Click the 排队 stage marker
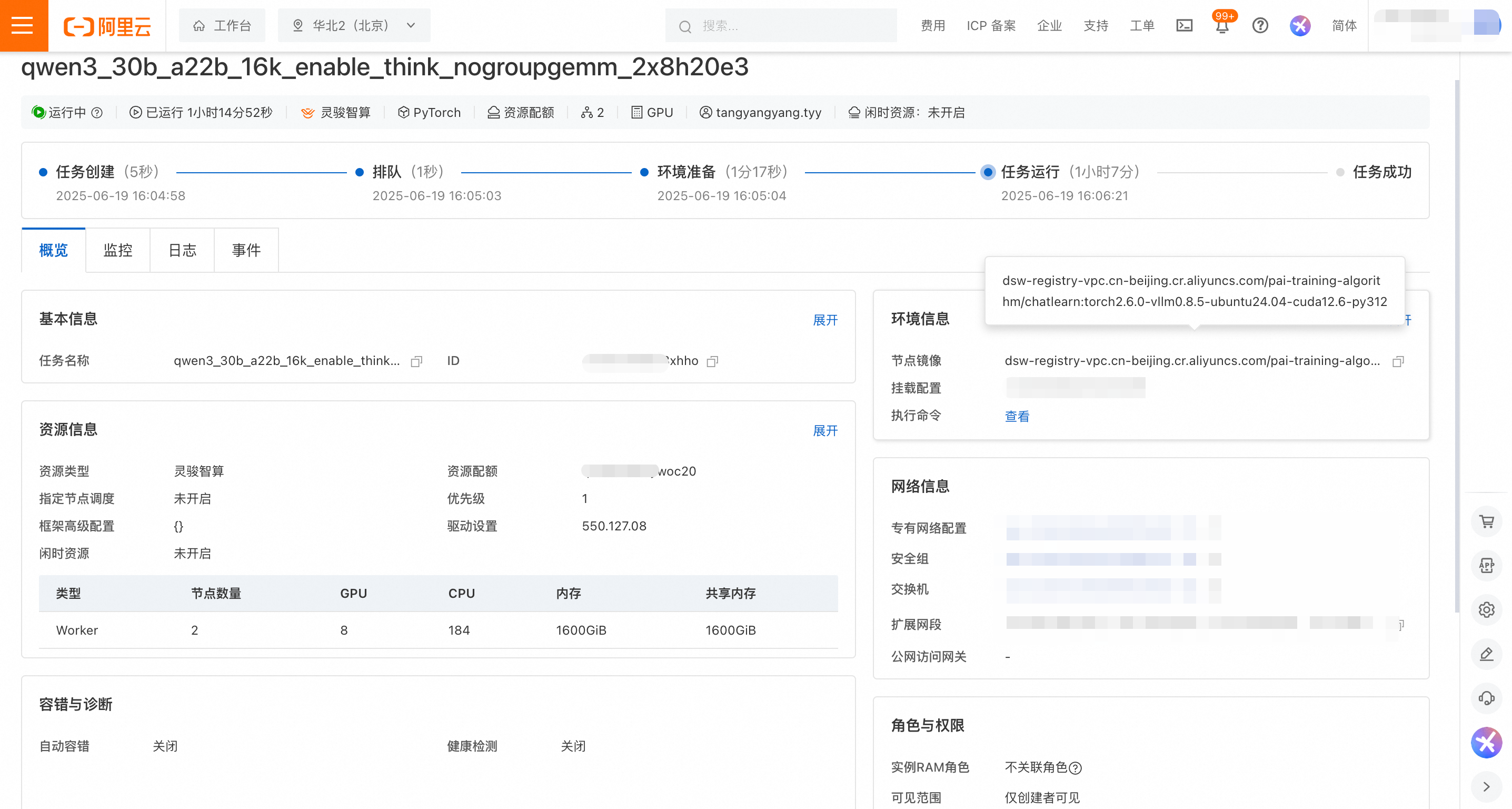The image size is (1512, 809). (359, 172)
